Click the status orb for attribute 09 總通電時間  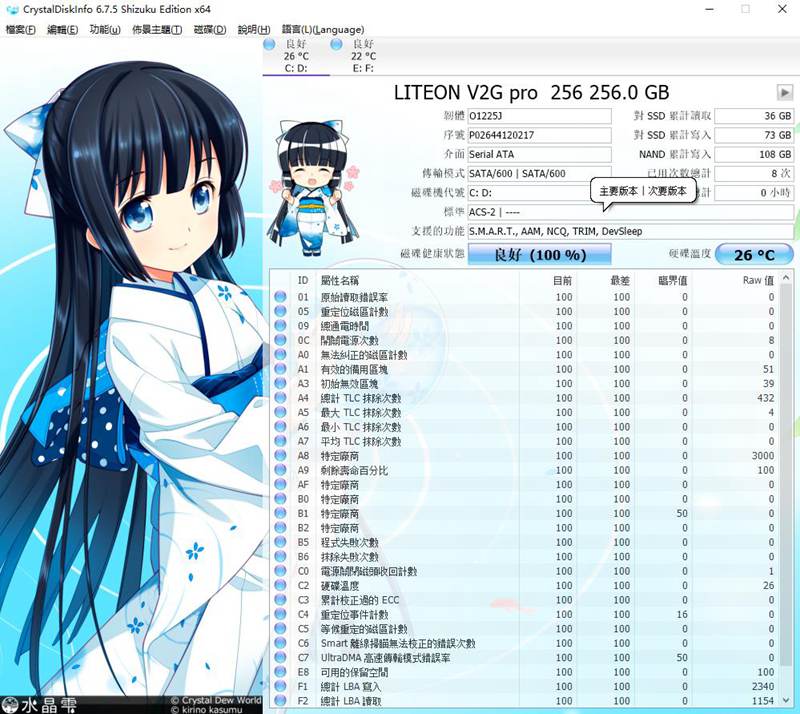click(280, 325)
